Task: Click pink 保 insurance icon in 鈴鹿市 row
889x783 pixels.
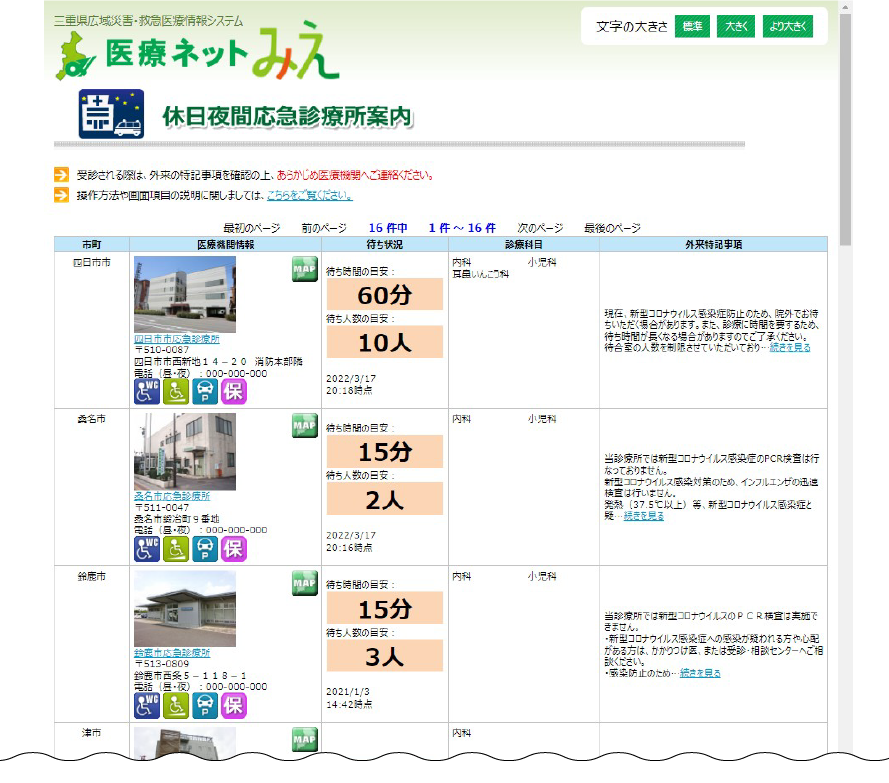Action: pyautogui.click(x=234, y=706)
